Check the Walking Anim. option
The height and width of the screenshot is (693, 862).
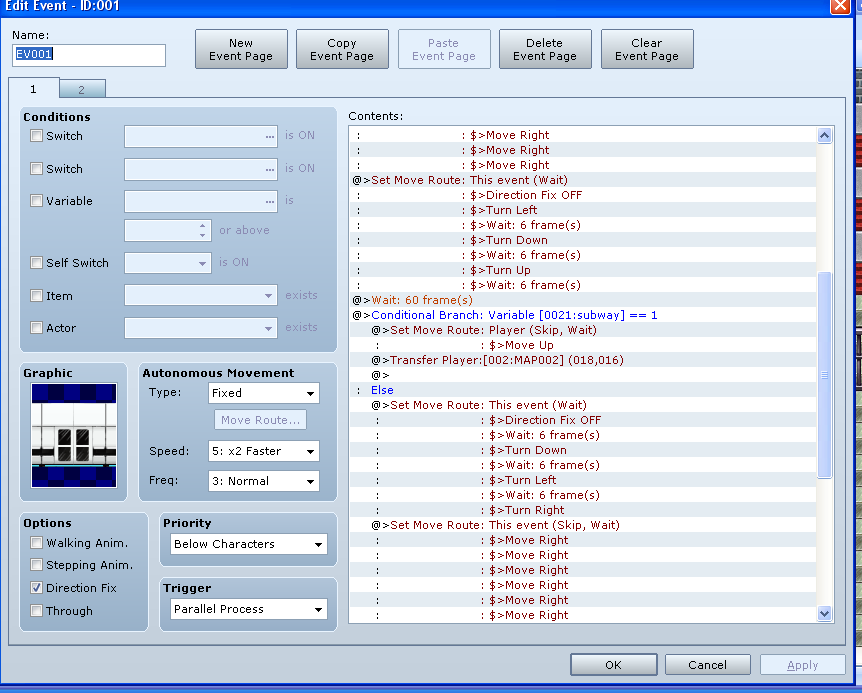(37, 543)
